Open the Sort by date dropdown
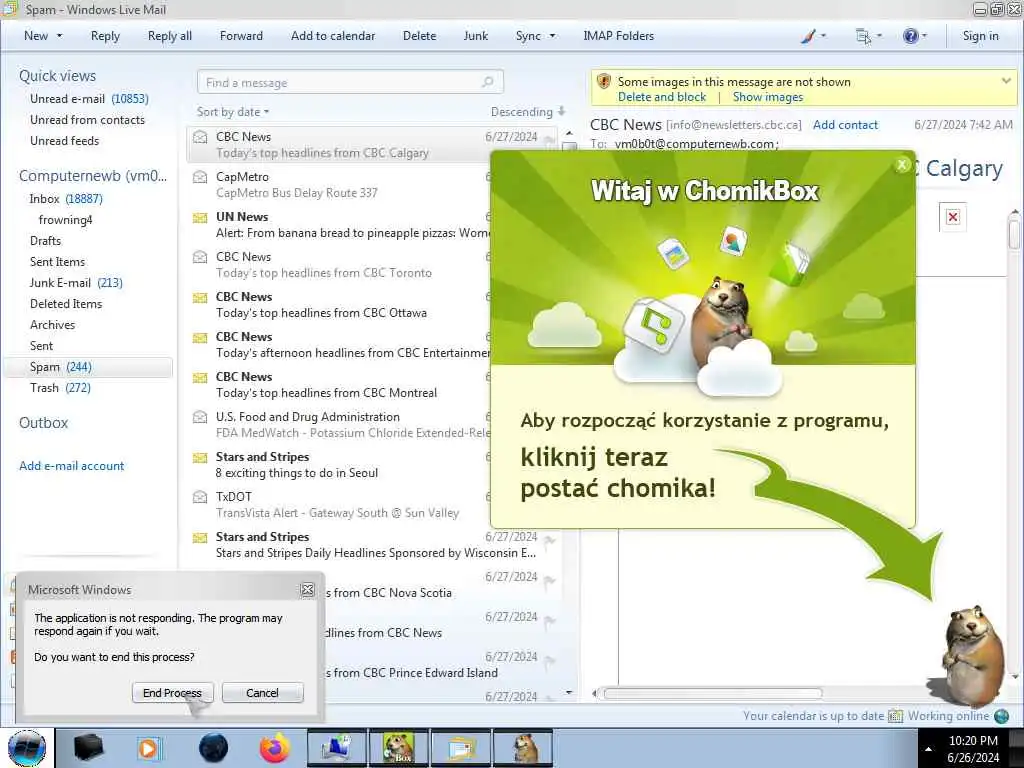The image size is (1024, 768). [233, 112]
